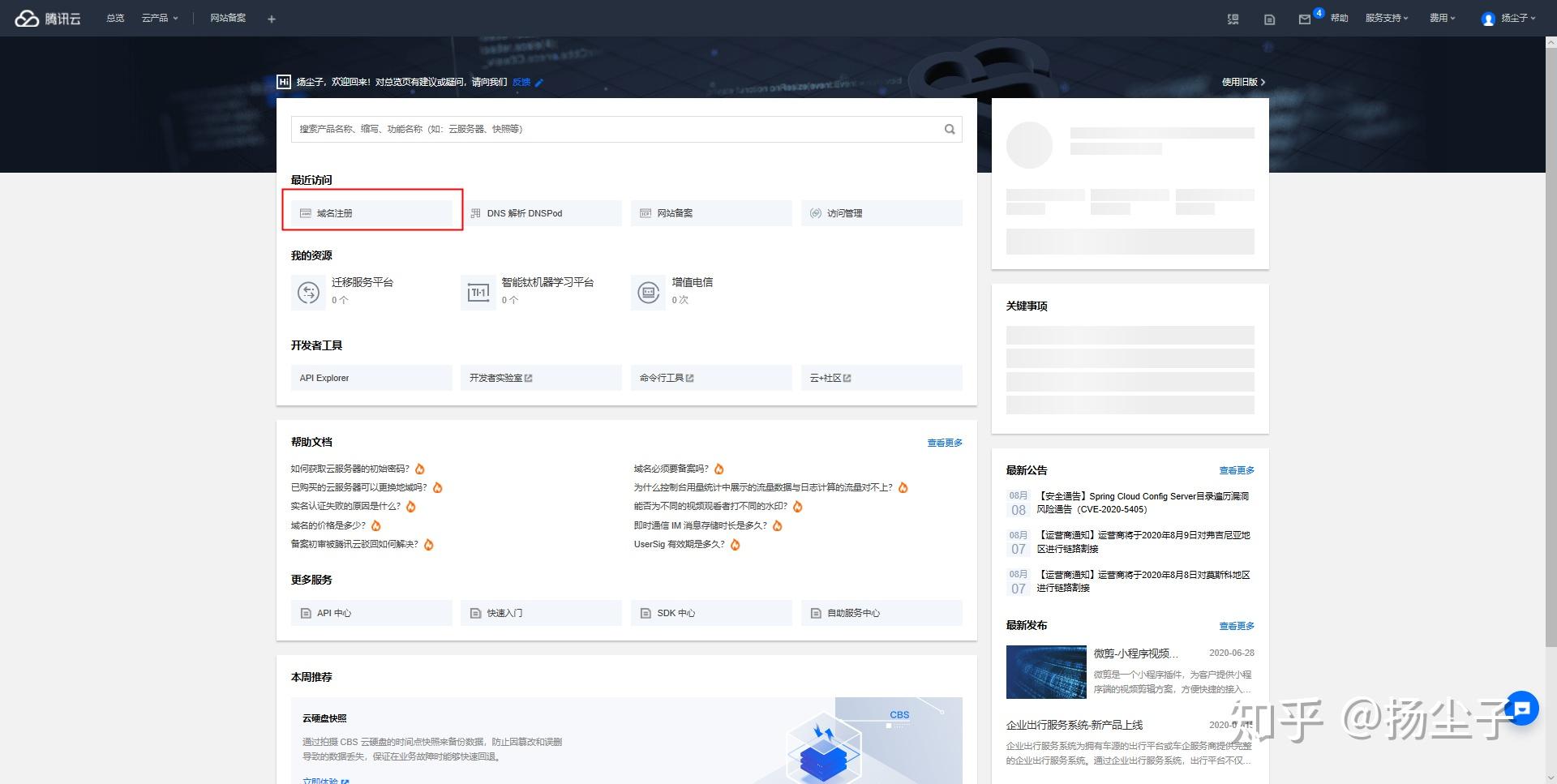The height and width of the screenshot is (784, 1557).
Task: Open the mail messages icon with badge 4
Action: (x=1304, y=19)
